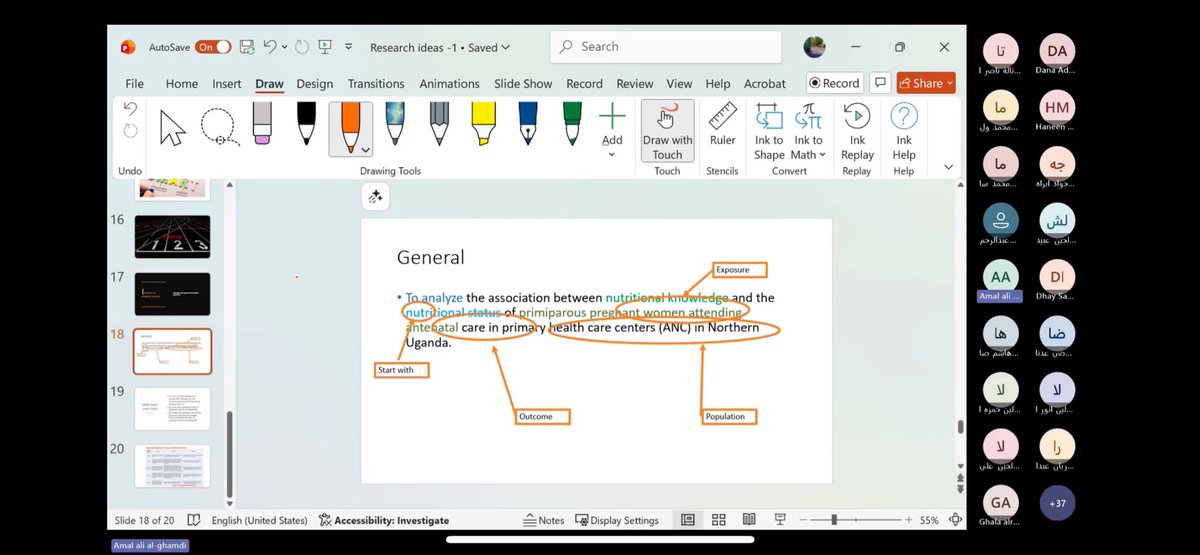Click Ink to Shape
The image size is (1200, 555).
[769, 131]
